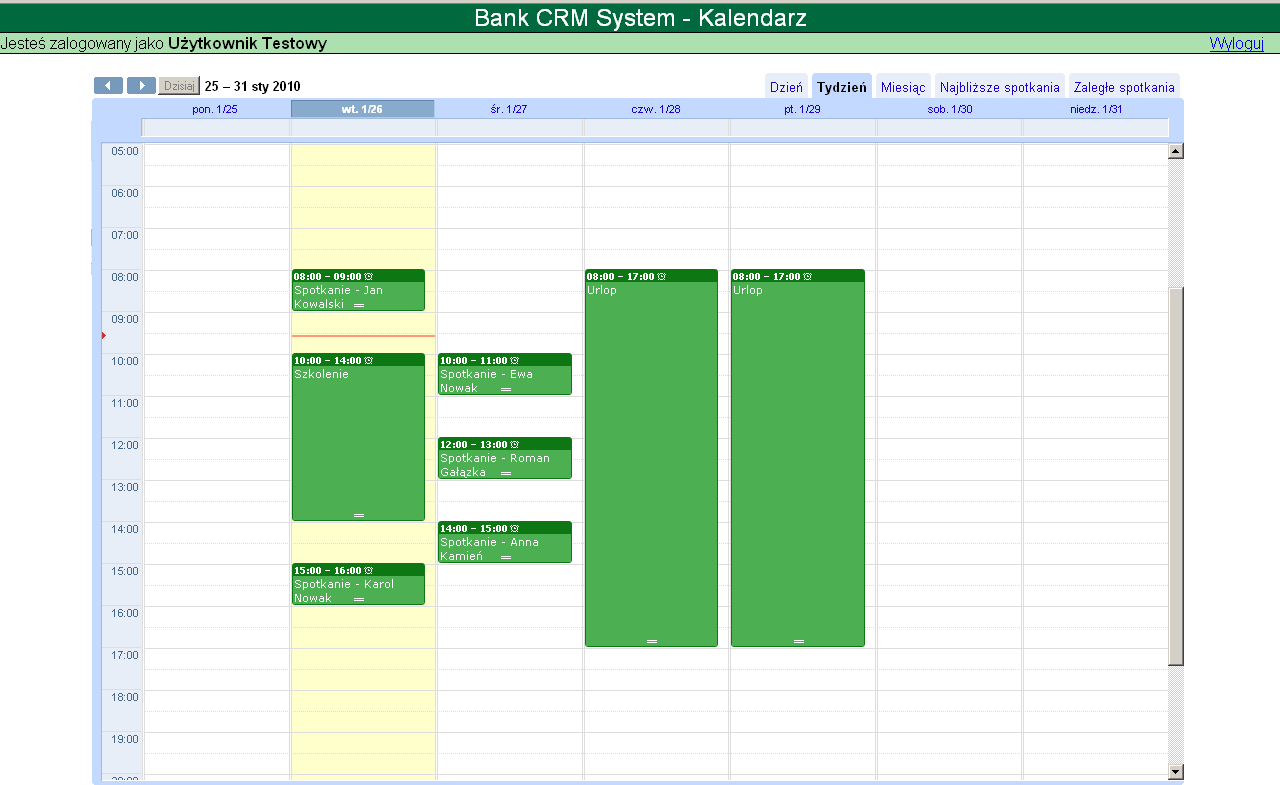The width and height of the screenshot is (1280, 785).
Task: Grab resize handle of Ewa Nowak event
Action: [x=506, y=389]
